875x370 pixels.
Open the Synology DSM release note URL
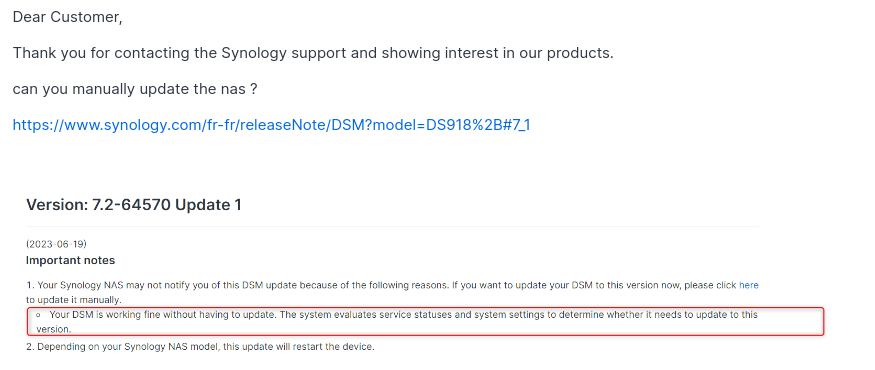(x=271, y=124)
